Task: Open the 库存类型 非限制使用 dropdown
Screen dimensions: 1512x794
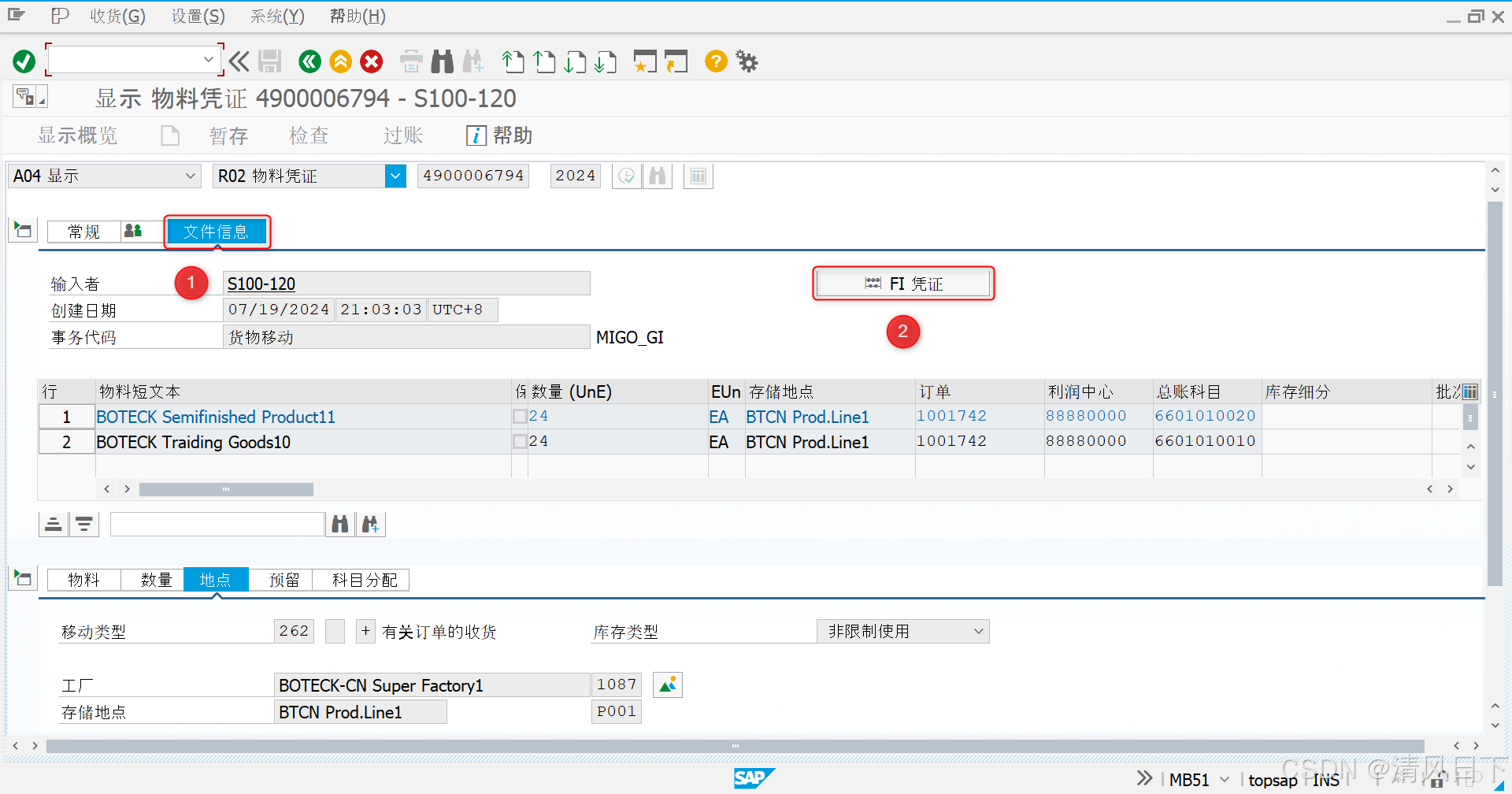Action: pos(978,631)
